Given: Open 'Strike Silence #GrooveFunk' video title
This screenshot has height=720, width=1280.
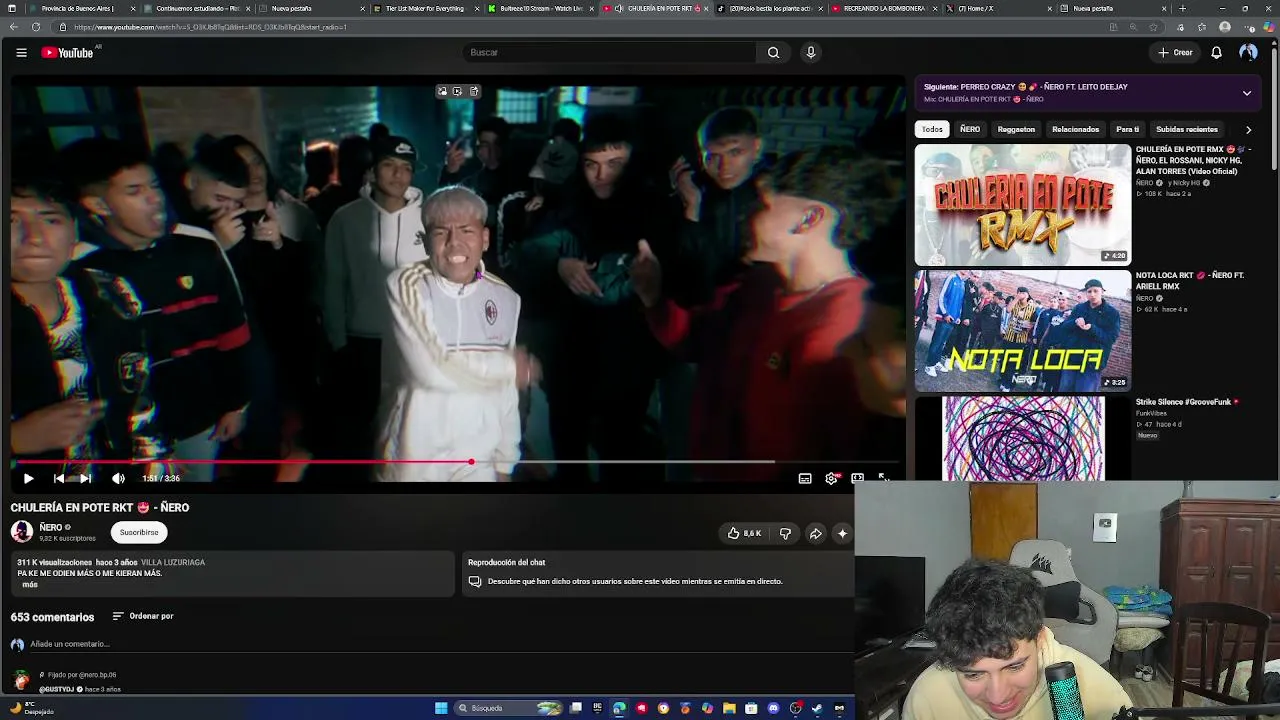Looking at the screenshot, I should (1187, 402).
